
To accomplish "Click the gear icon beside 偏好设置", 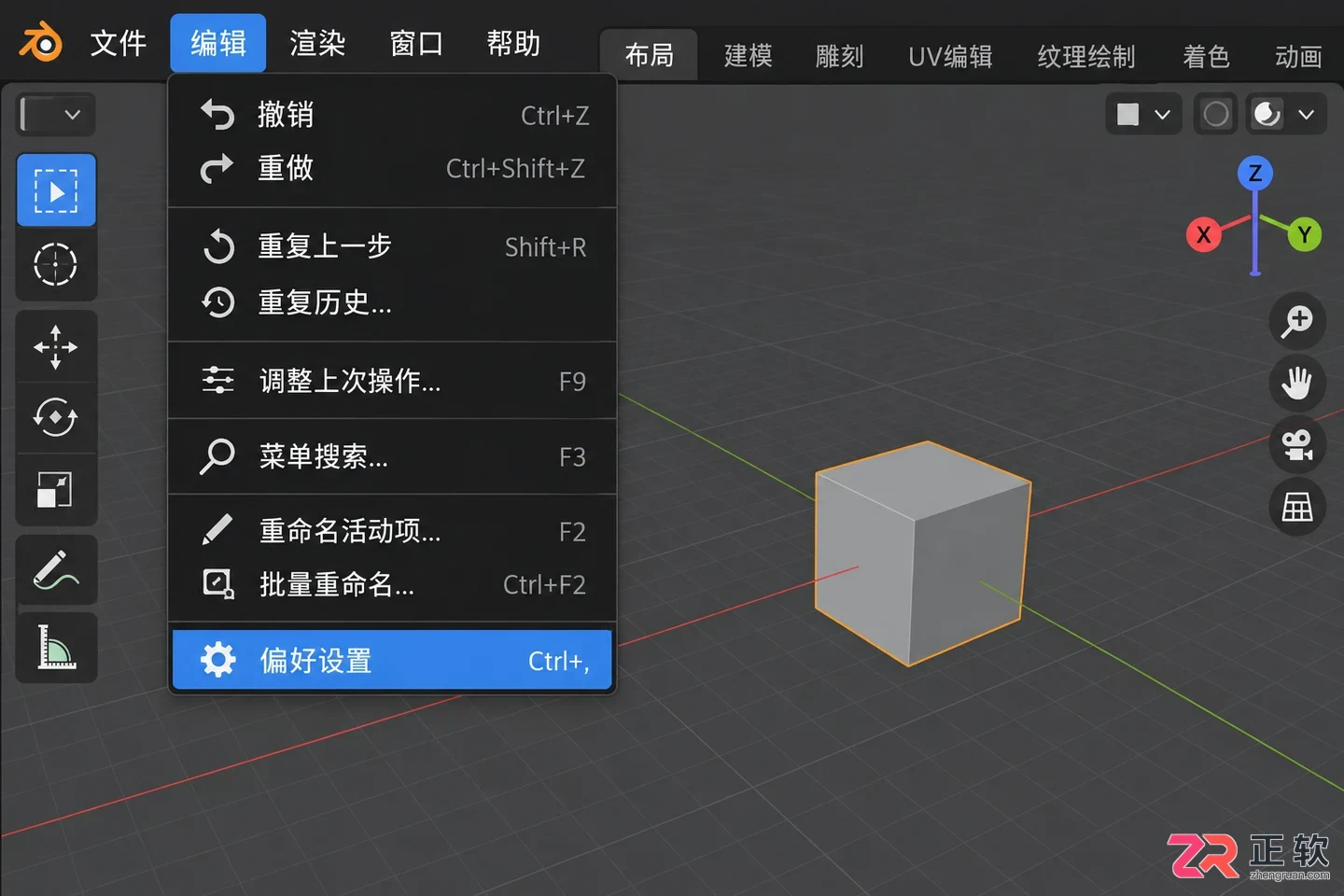I will [x=218, y=660].
